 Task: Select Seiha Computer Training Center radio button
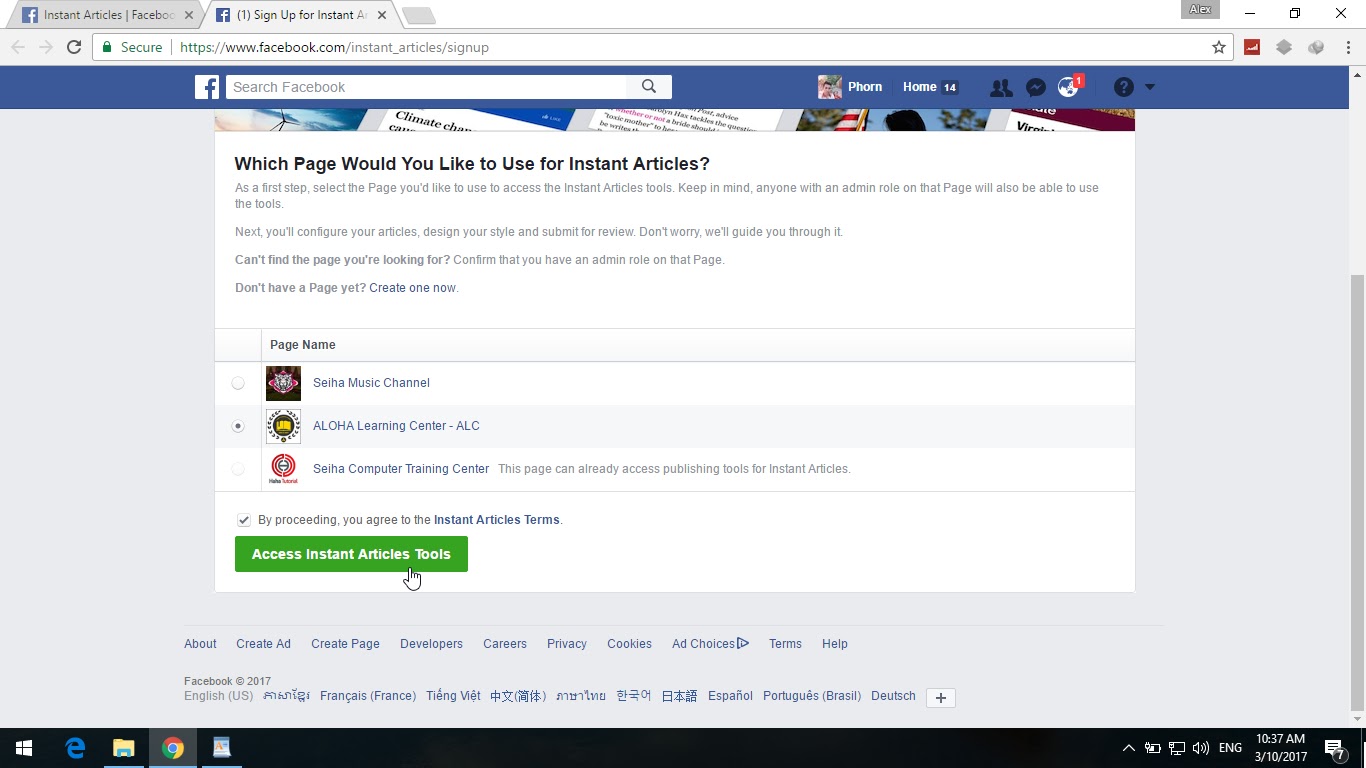click(238, 469)
